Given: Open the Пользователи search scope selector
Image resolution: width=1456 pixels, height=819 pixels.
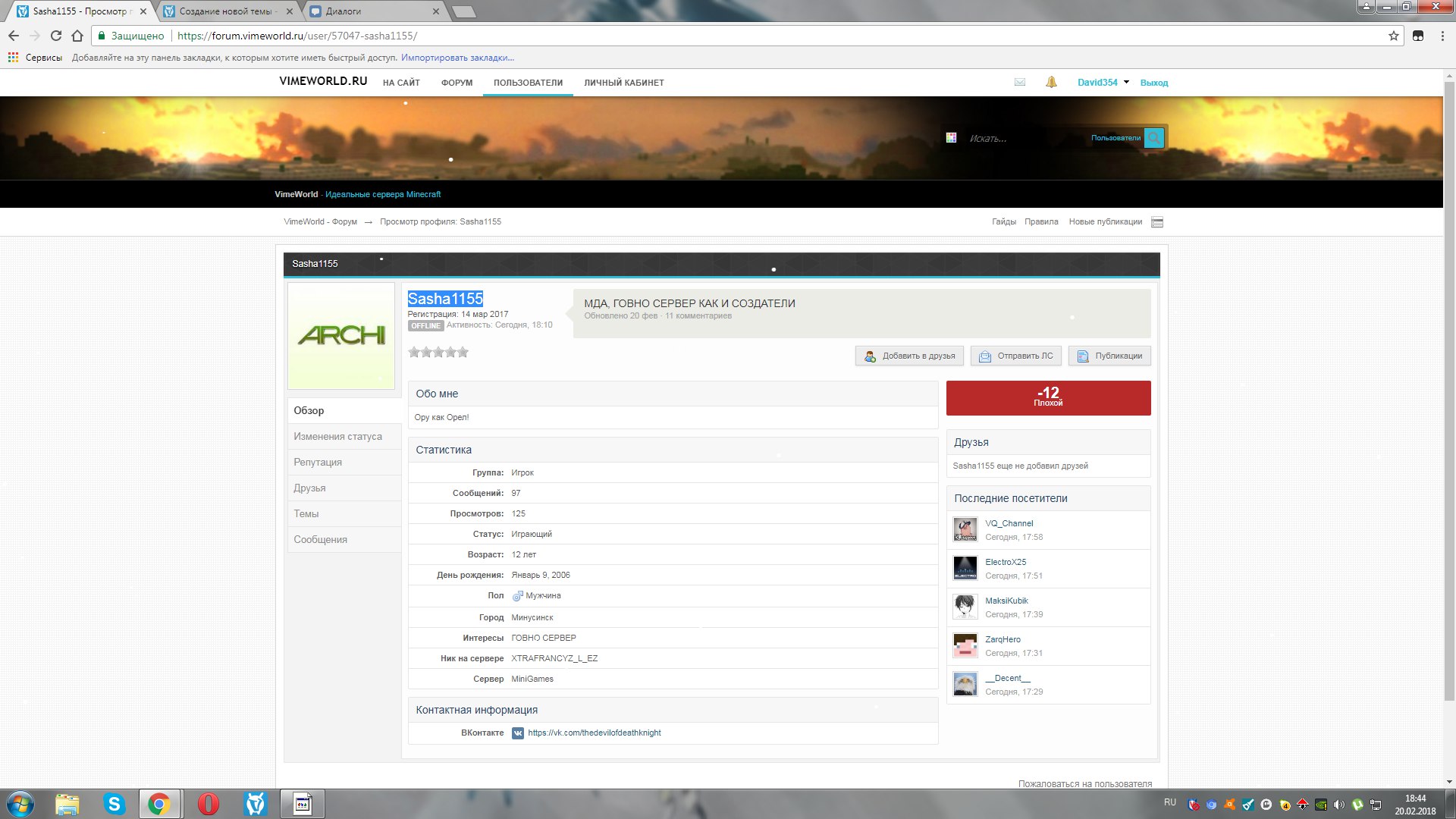Looking at the screenshot, I should pyautogui.click(x=1116, y=138).
